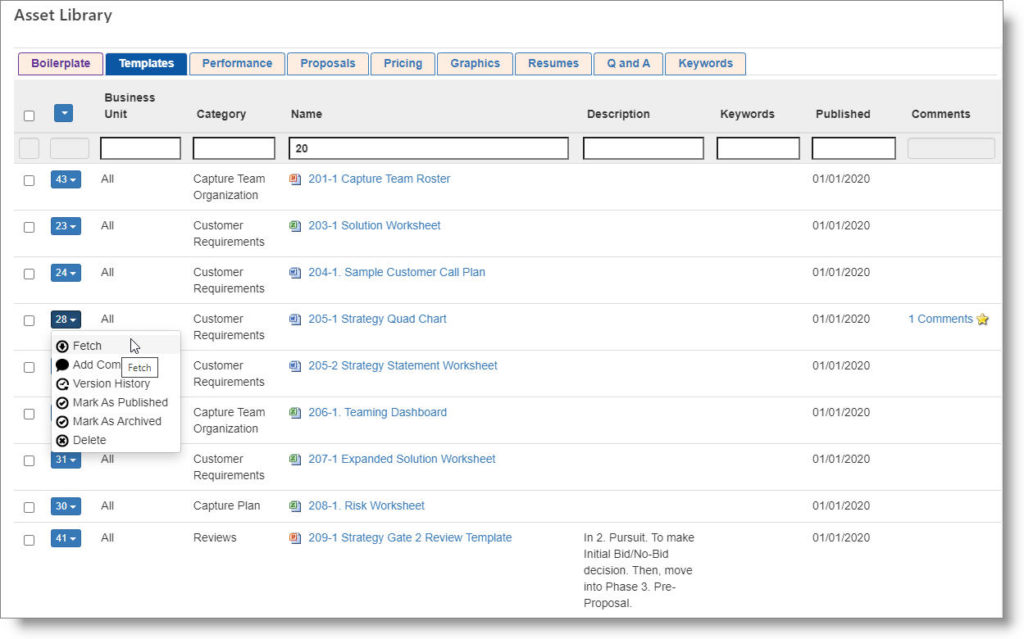Click the Keywords filter field
Image resolution: width=1024 pixels, height=639 pixels.
pyautogui.click(x=758, y=148)
